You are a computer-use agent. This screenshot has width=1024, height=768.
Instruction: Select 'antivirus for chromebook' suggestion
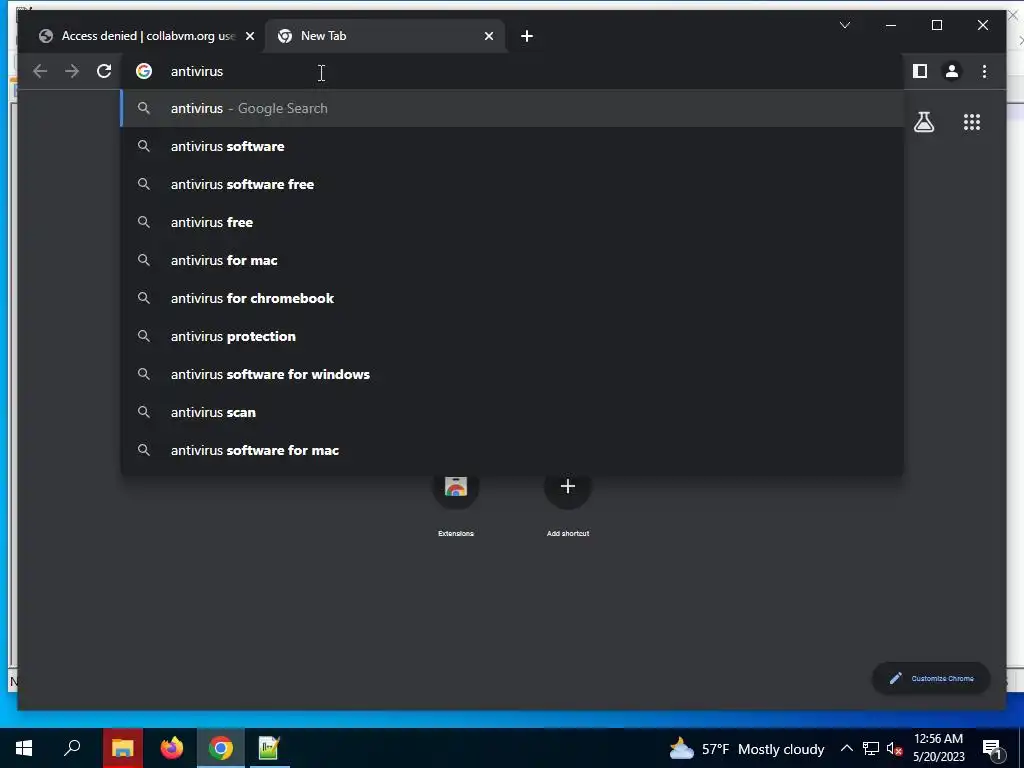(x=513, y=298)
